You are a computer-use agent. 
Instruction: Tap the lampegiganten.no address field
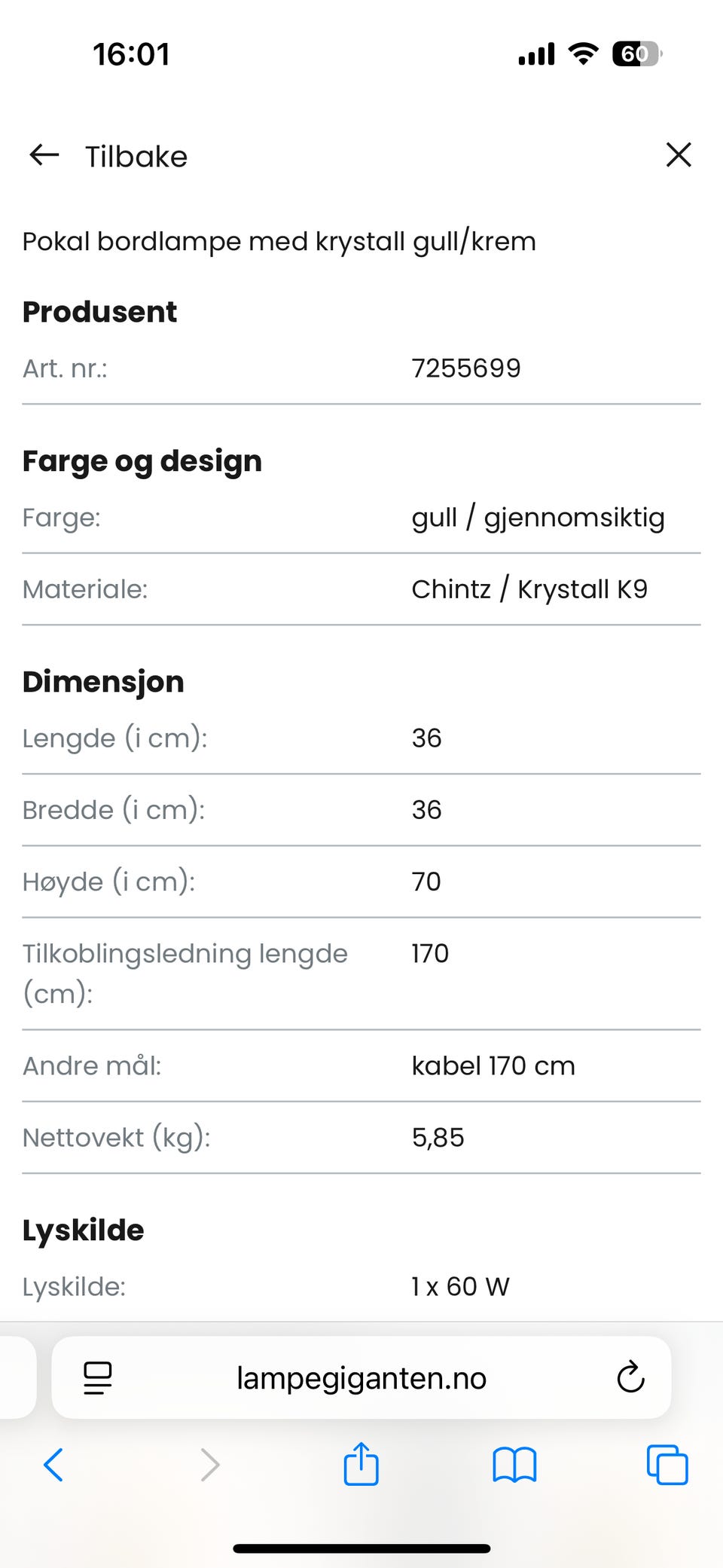(x=361, y=1378)
